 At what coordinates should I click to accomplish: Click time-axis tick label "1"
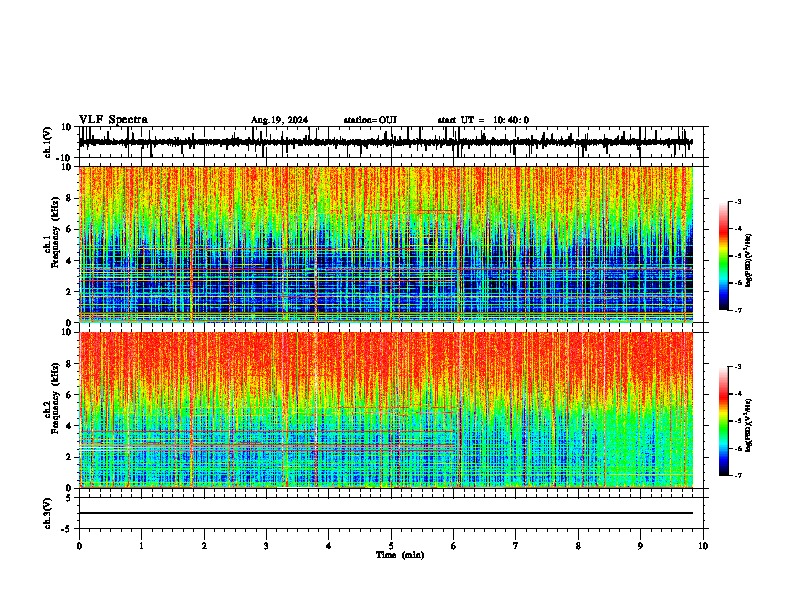point(141,546)
